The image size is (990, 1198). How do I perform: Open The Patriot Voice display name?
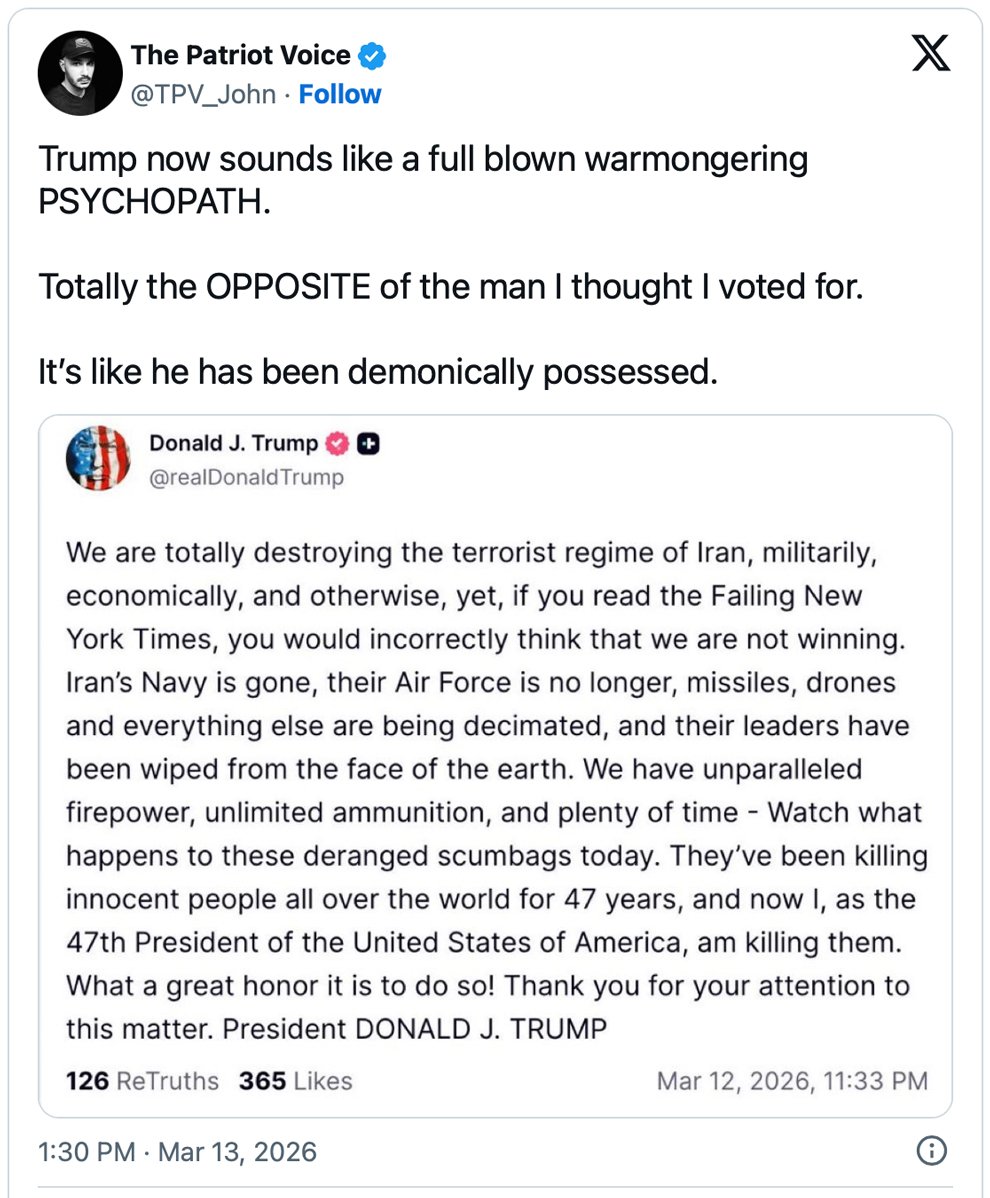(241, 56)
